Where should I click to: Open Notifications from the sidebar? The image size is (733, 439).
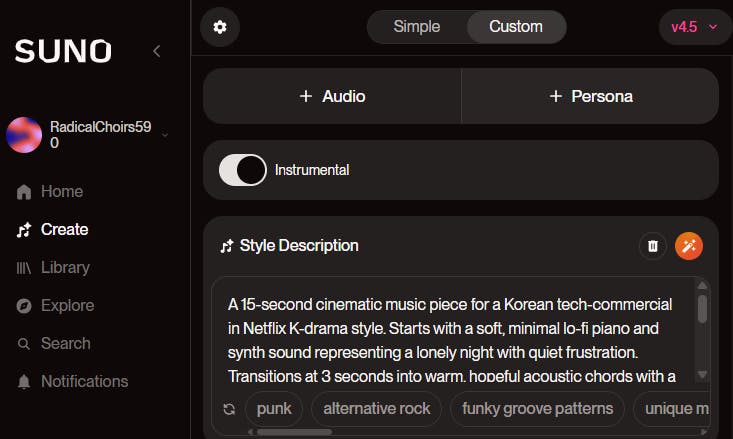coord(84,381)
